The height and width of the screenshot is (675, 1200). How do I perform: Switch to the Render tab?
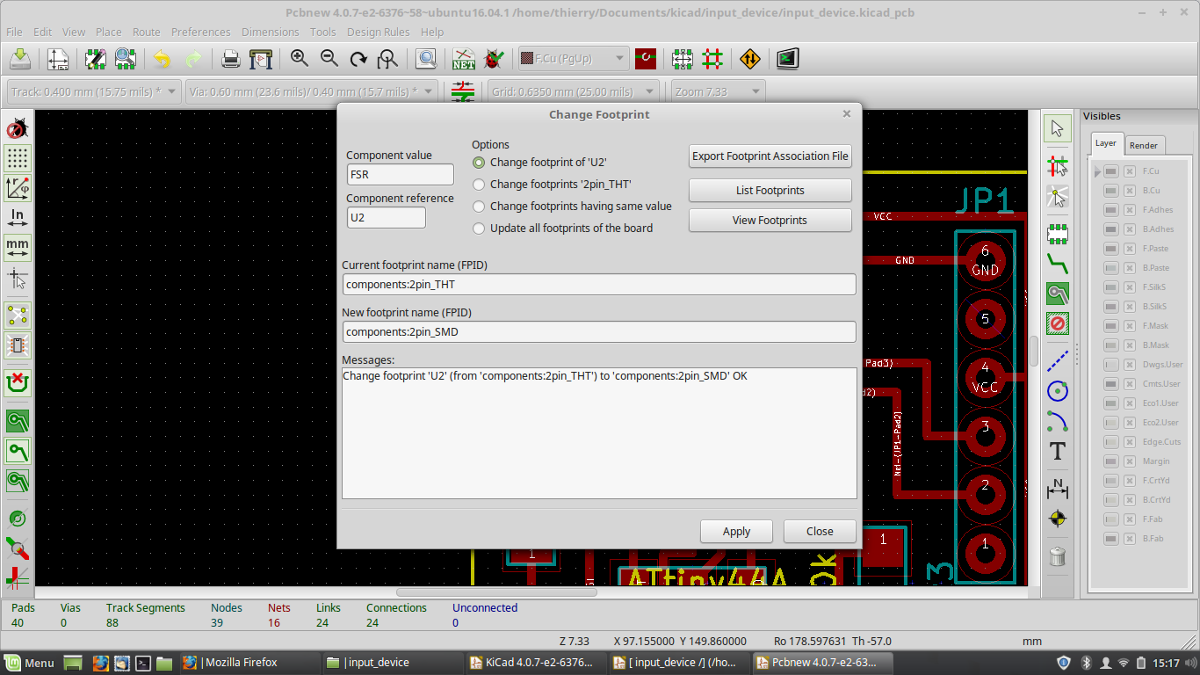1143,145
